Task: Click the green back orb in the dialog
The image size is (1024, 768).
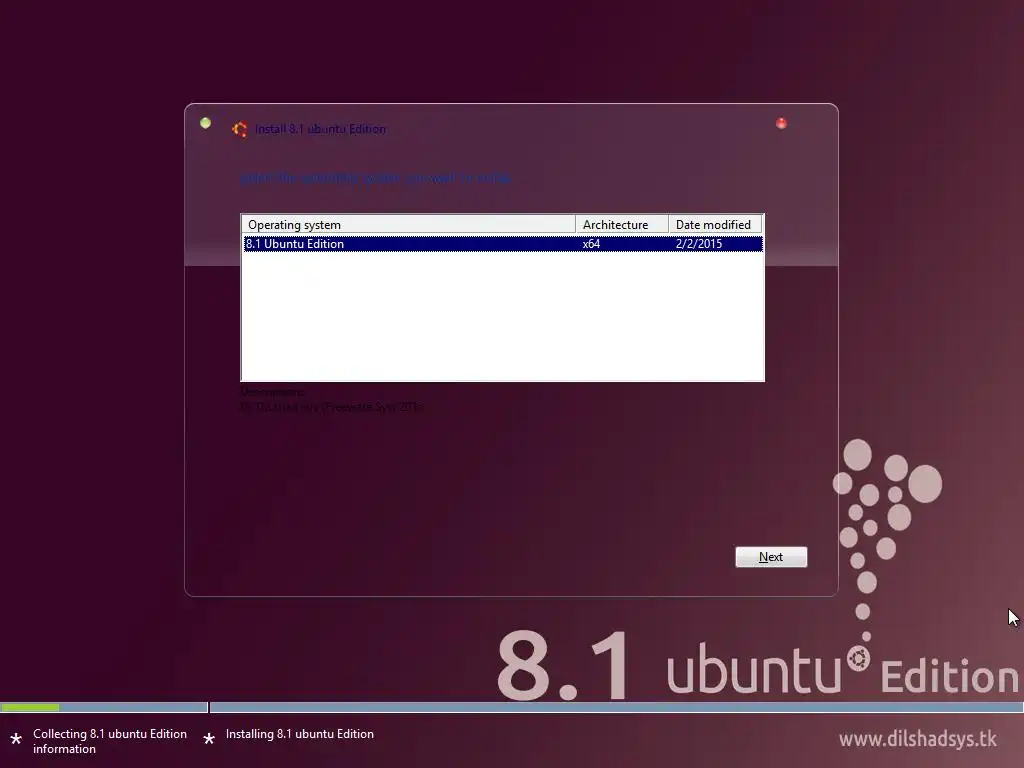Action: tap(205, 123)
